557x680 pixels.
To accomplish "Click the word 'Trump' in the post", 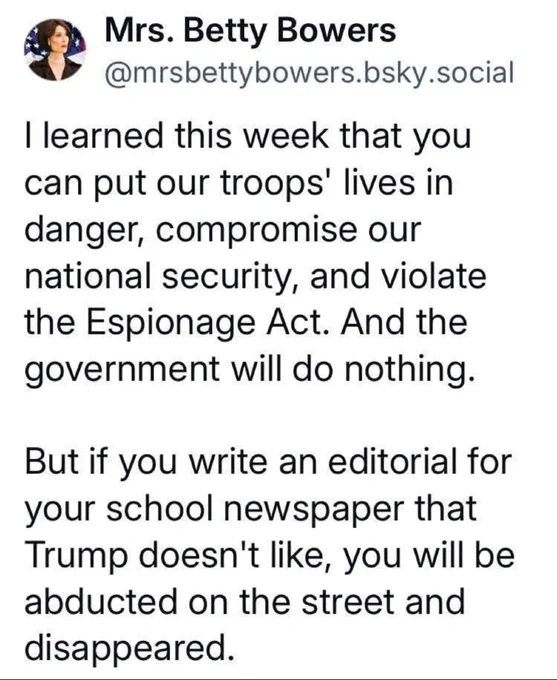I will (x=76, y=557).
